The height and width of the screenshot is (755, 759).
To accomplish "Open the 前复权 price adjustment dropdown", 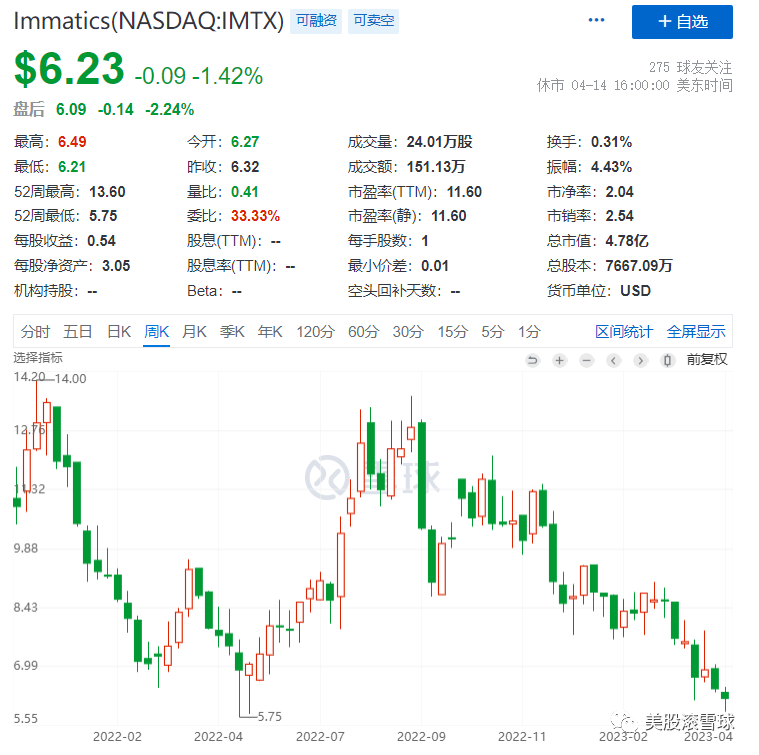I will (x=706, y=360).
